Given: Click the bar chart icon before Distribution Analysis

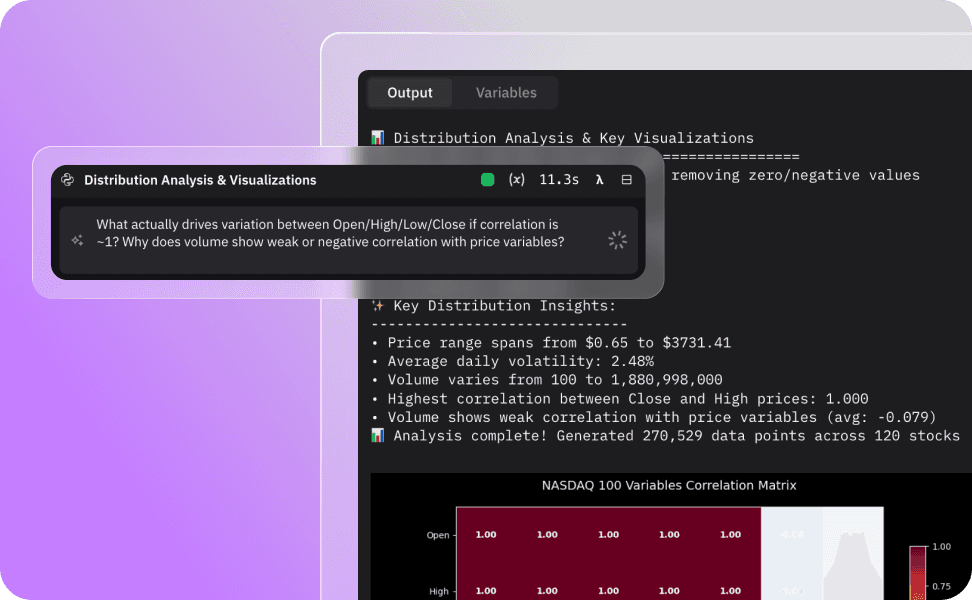Looking at the screenshot, I should pyautogui.click(x=377, y=138).
